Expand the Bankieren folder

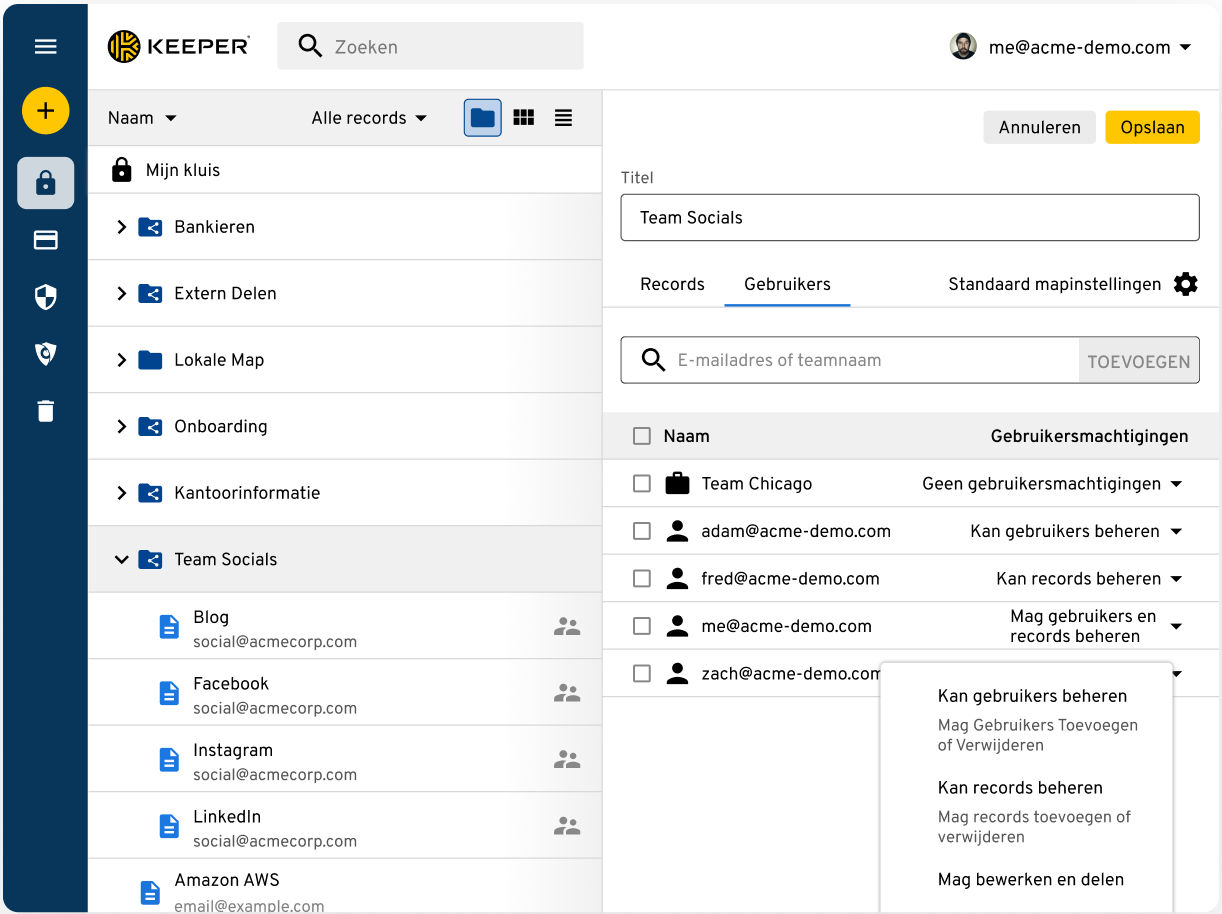pyautogui.click(x=122, y=227)
